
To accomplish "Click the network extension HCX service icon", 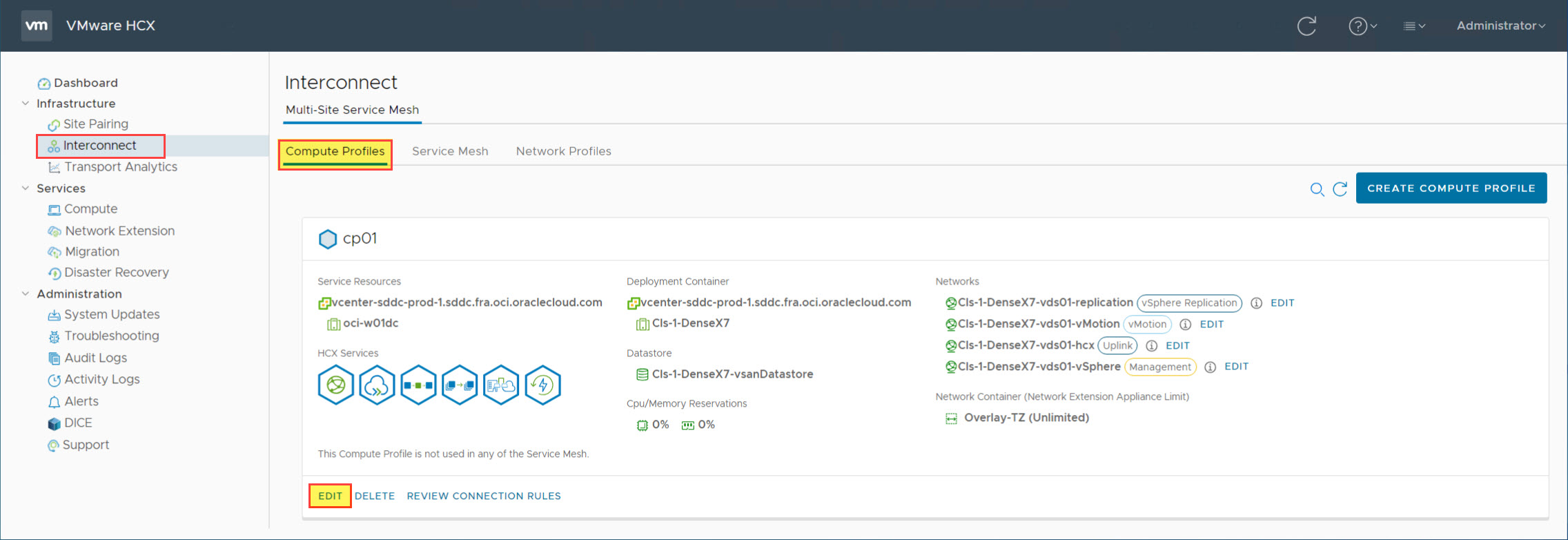I will point(418,385).
